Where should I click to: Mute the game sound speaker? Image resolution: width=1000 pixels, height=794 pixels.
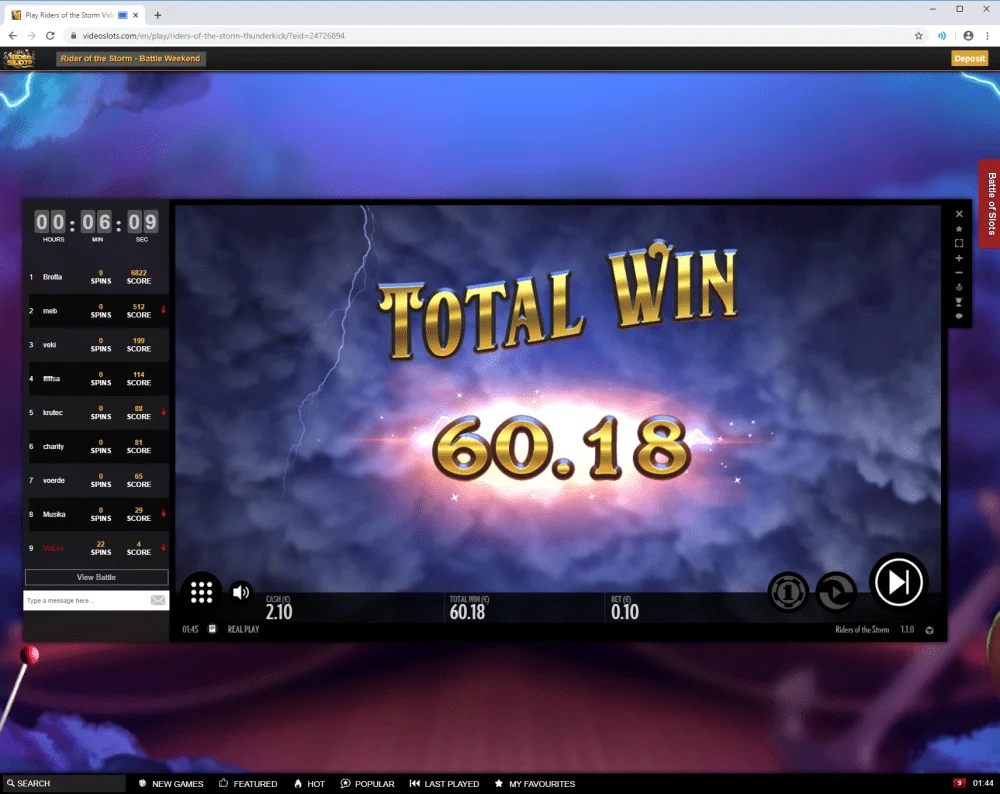coord(240,592)
